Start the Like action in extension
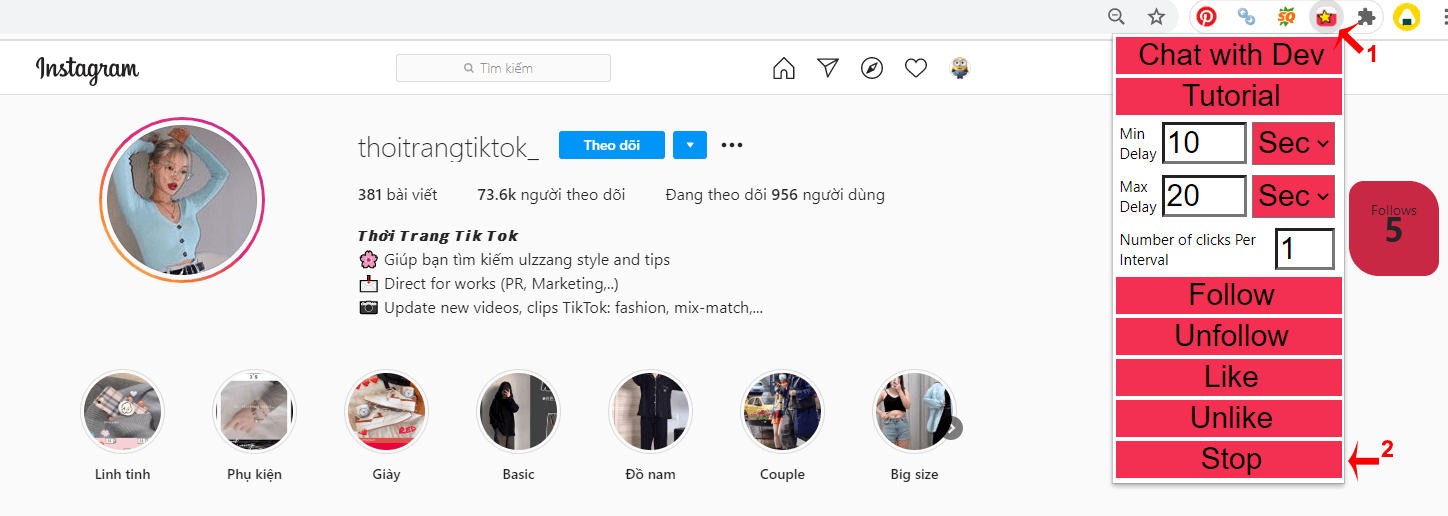The image size is (1448, 516). 1229,377
